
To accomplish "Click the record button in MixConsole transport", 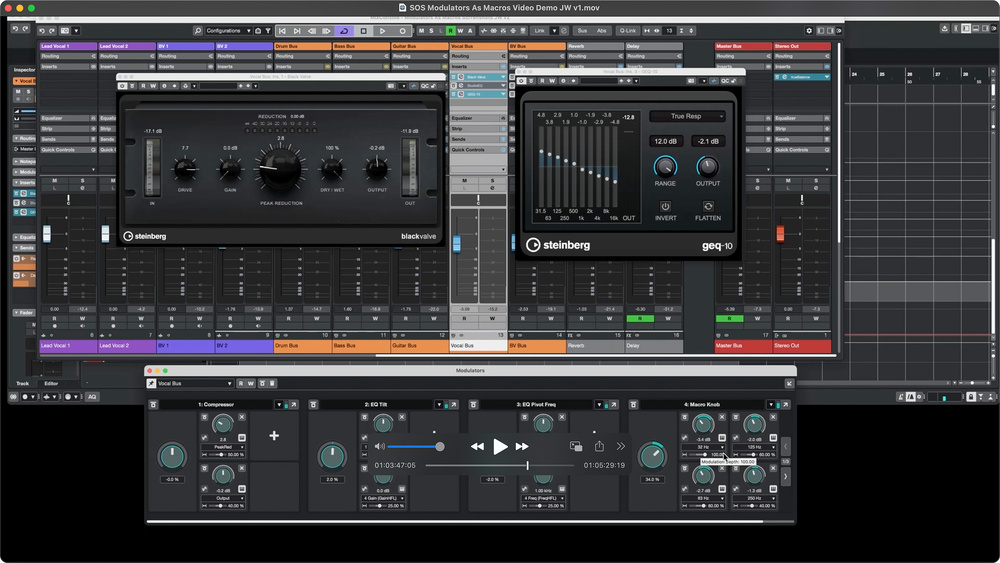I will (x=402, y=31).
